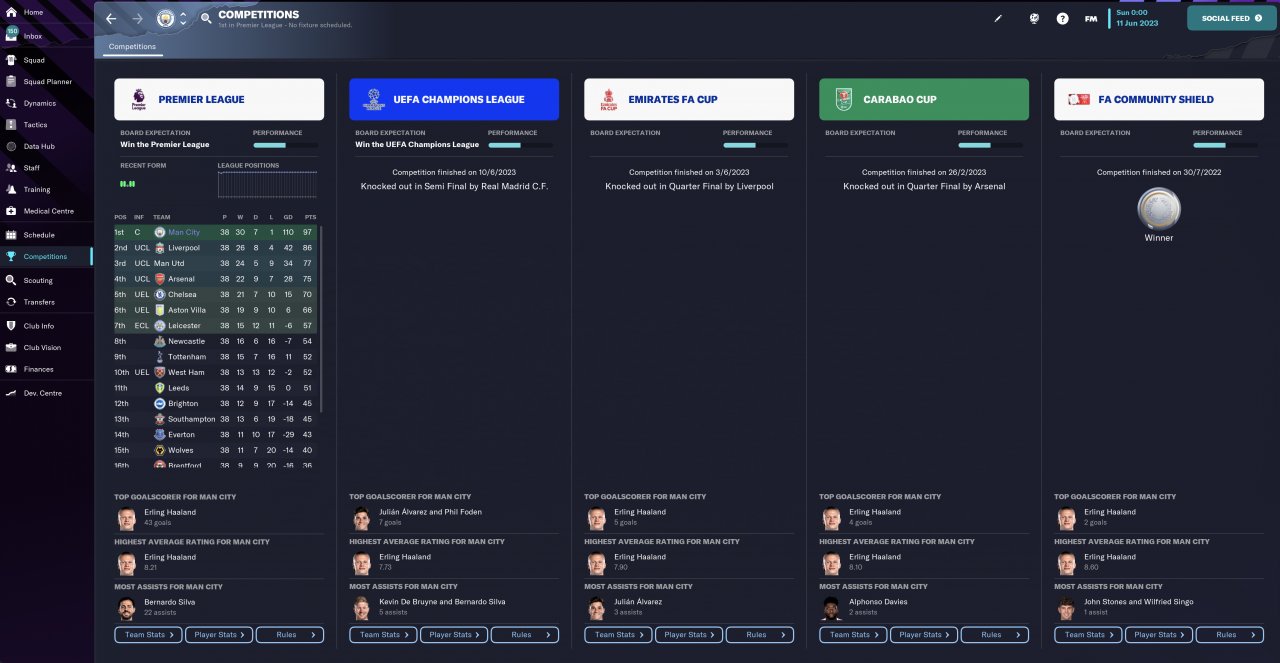The height and width of the screenshot is (663, 1280).
Task: Open FA Cup Rules button
Action: click(760, 635)
